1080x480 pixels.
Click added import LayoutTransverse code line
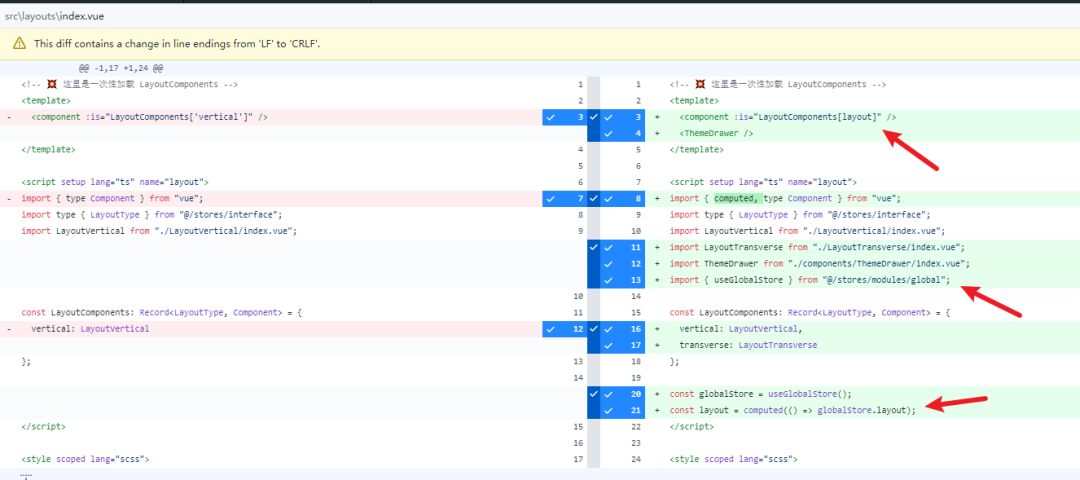(x=818, y=247)
